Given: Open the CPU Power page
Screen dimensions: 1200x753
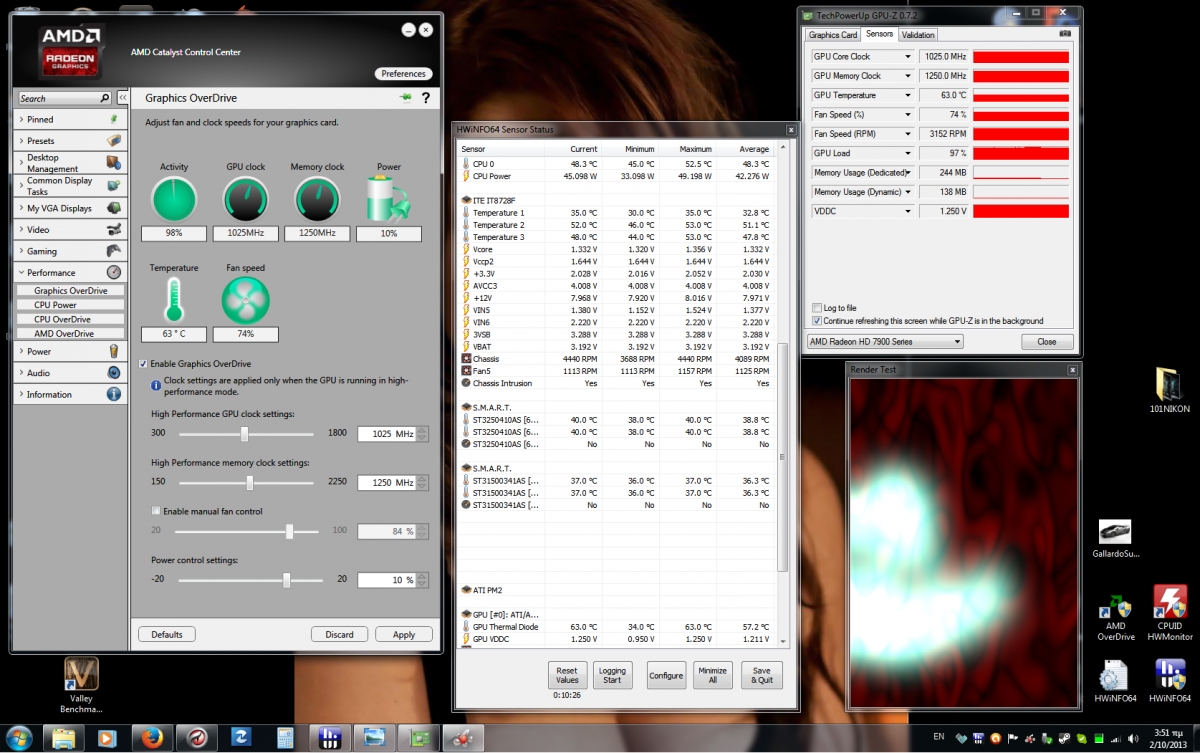Looking at the screenshot, I should point(70,305).
